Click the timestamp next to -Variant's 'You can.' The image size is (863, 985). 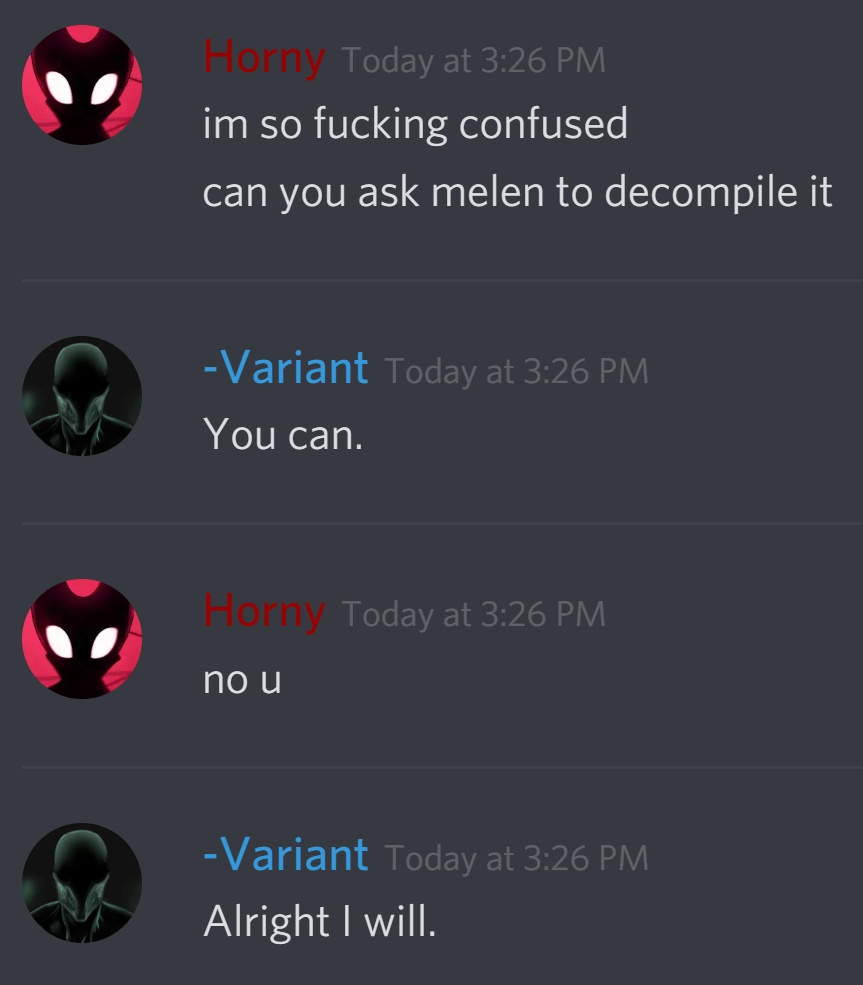(x=516, y=371)
